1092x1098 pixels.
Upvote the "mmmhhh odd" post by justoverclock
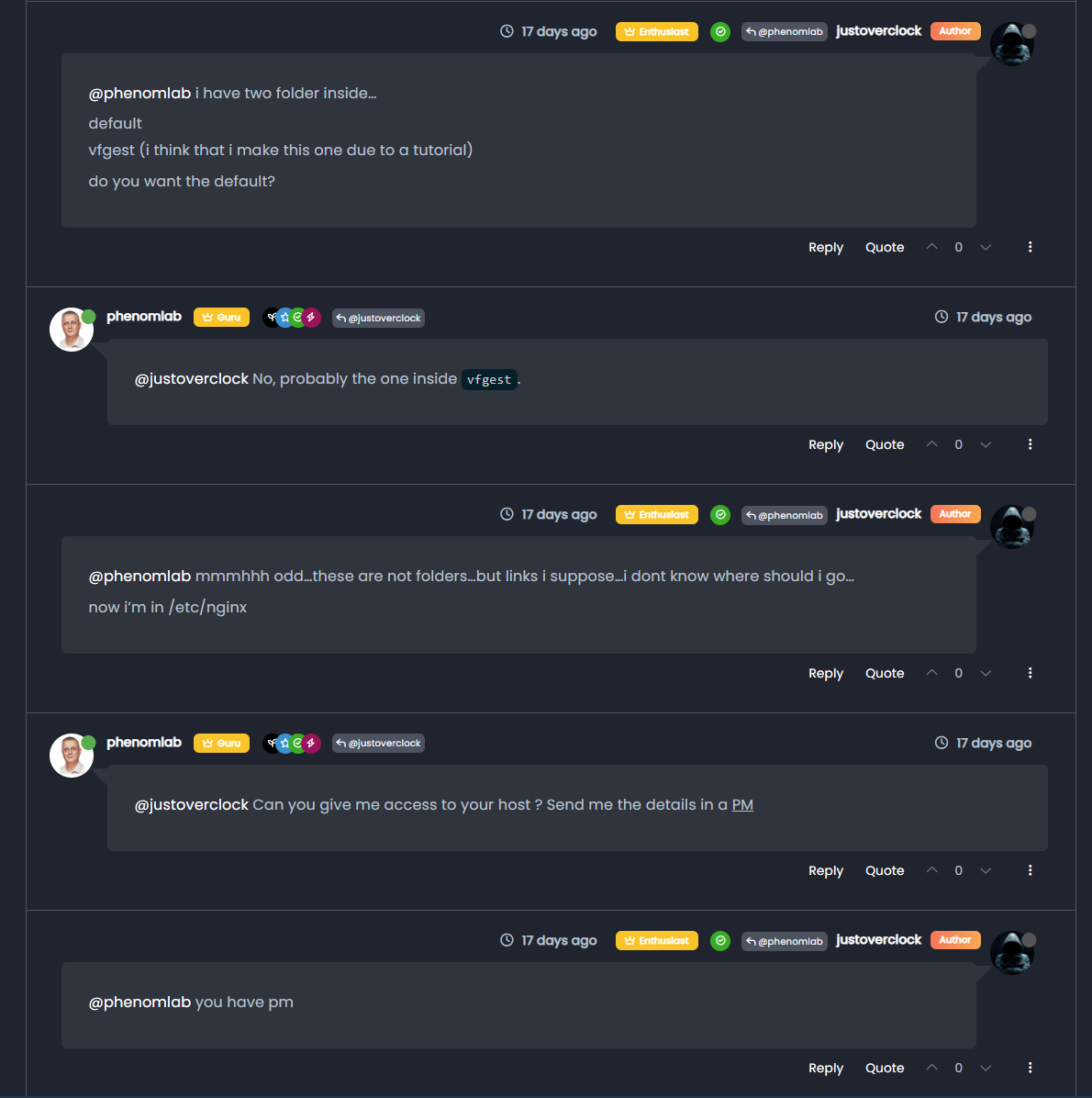[x=932, y=673]
